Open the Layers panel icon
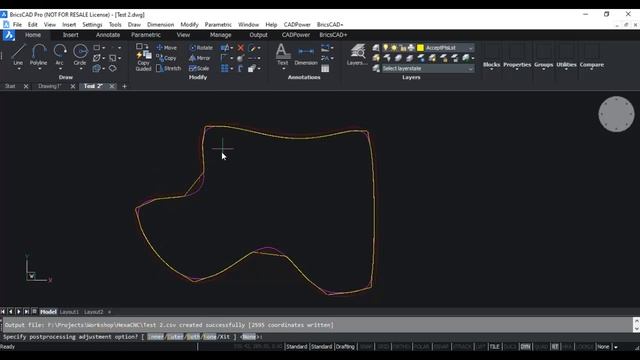This screenshot has width=640, height=360. point(357,55)
